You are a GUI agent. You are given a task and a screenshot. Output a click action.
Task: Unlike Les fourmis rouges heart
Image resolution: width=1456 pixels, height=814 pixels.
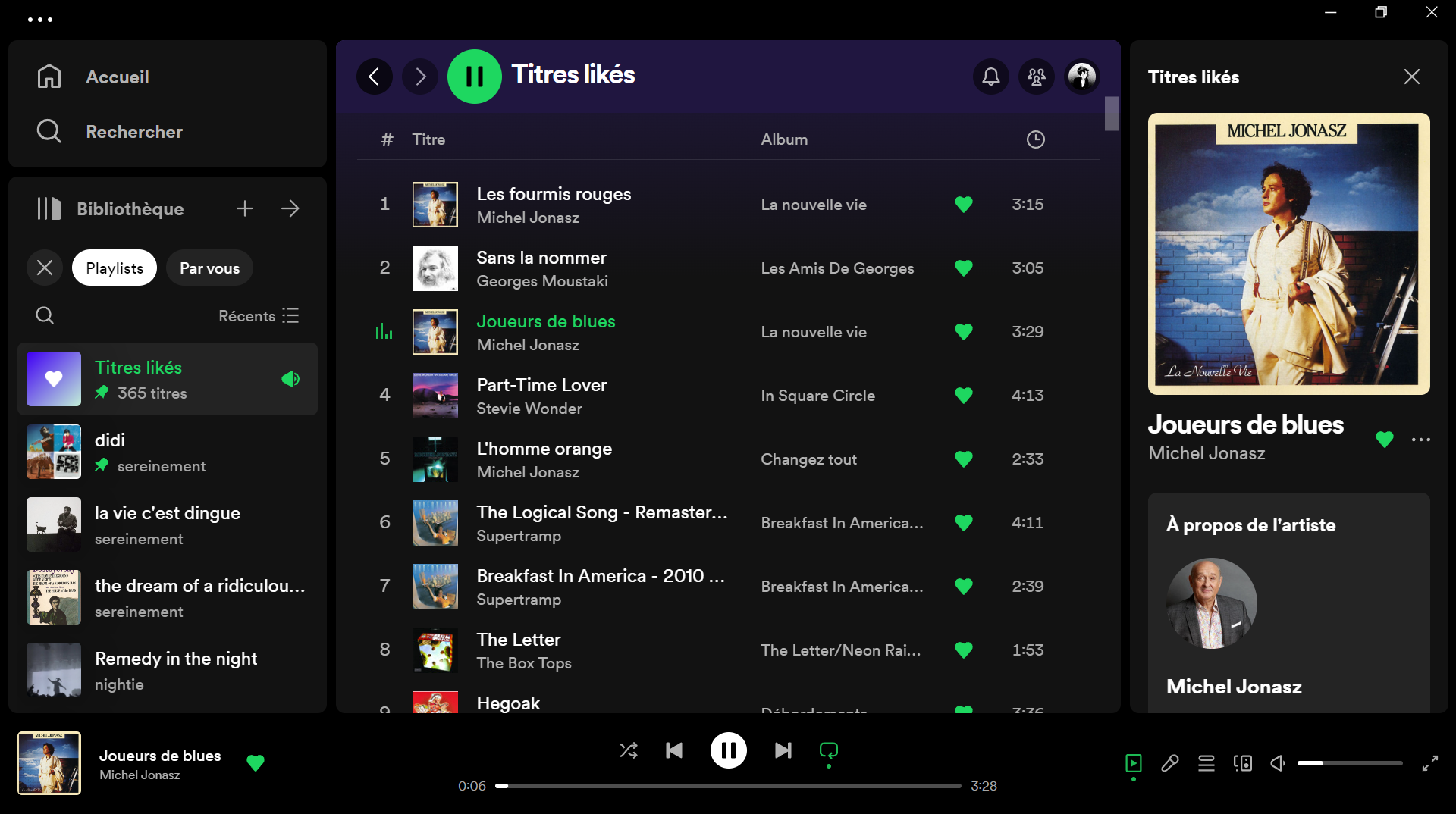[x=964, y=205]
